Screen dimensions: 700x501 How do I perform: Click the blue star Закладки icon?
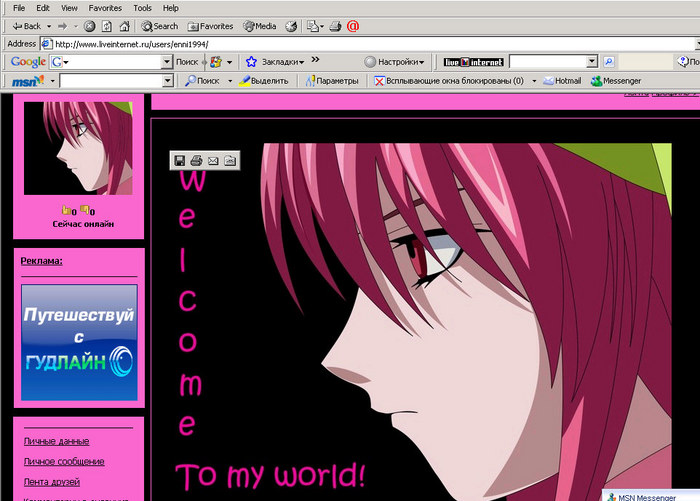point(251,62)
